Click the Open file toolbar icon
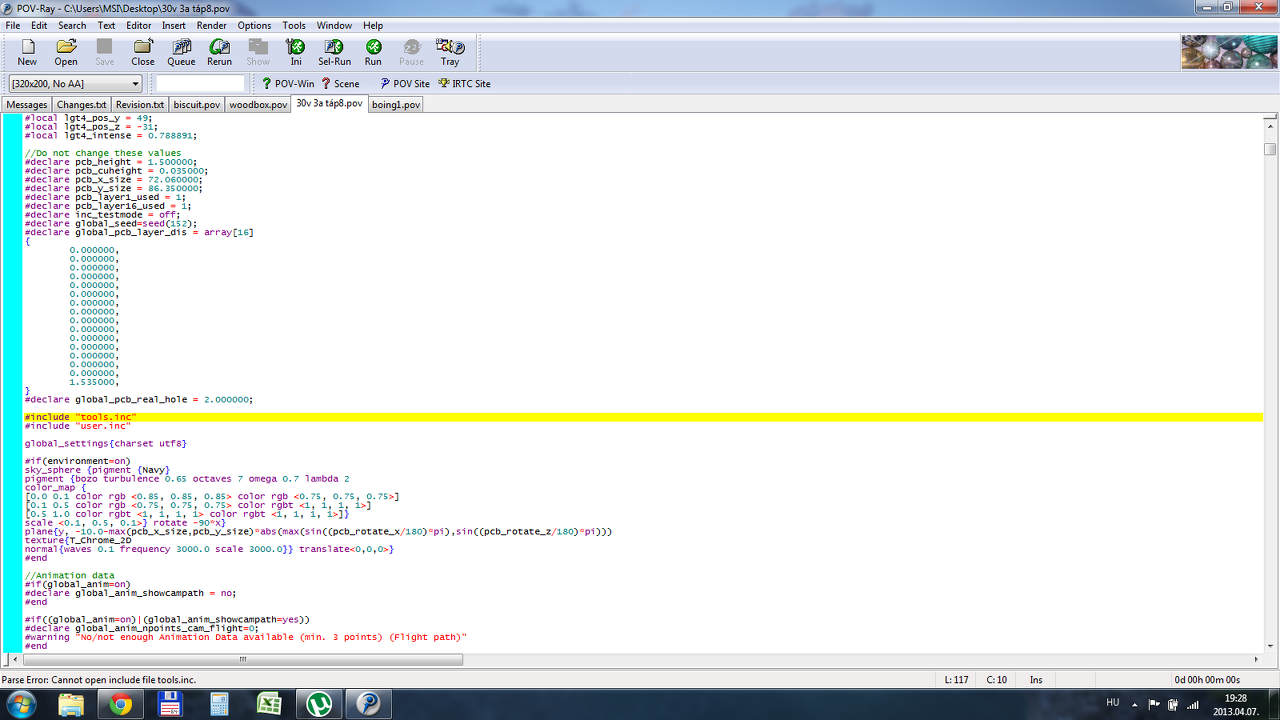The height and width of the screenshot is (720, 1280). tap(66, 52)
